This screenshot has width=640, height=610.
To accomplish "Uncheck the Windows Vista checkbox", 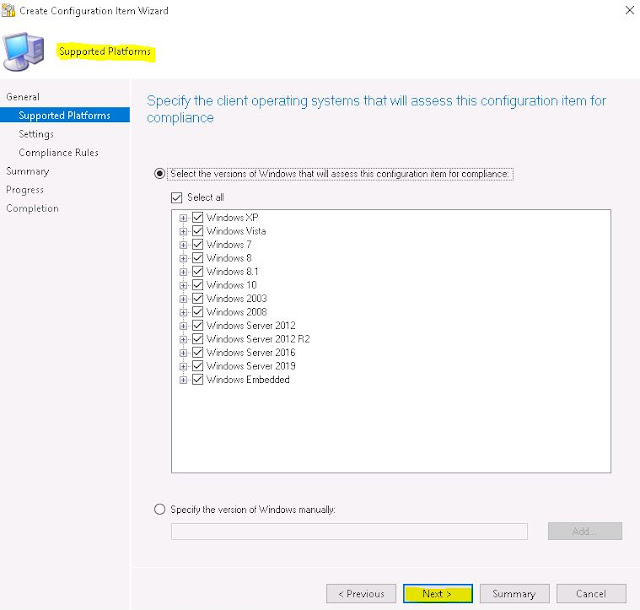I will click(x=198, y=231).
